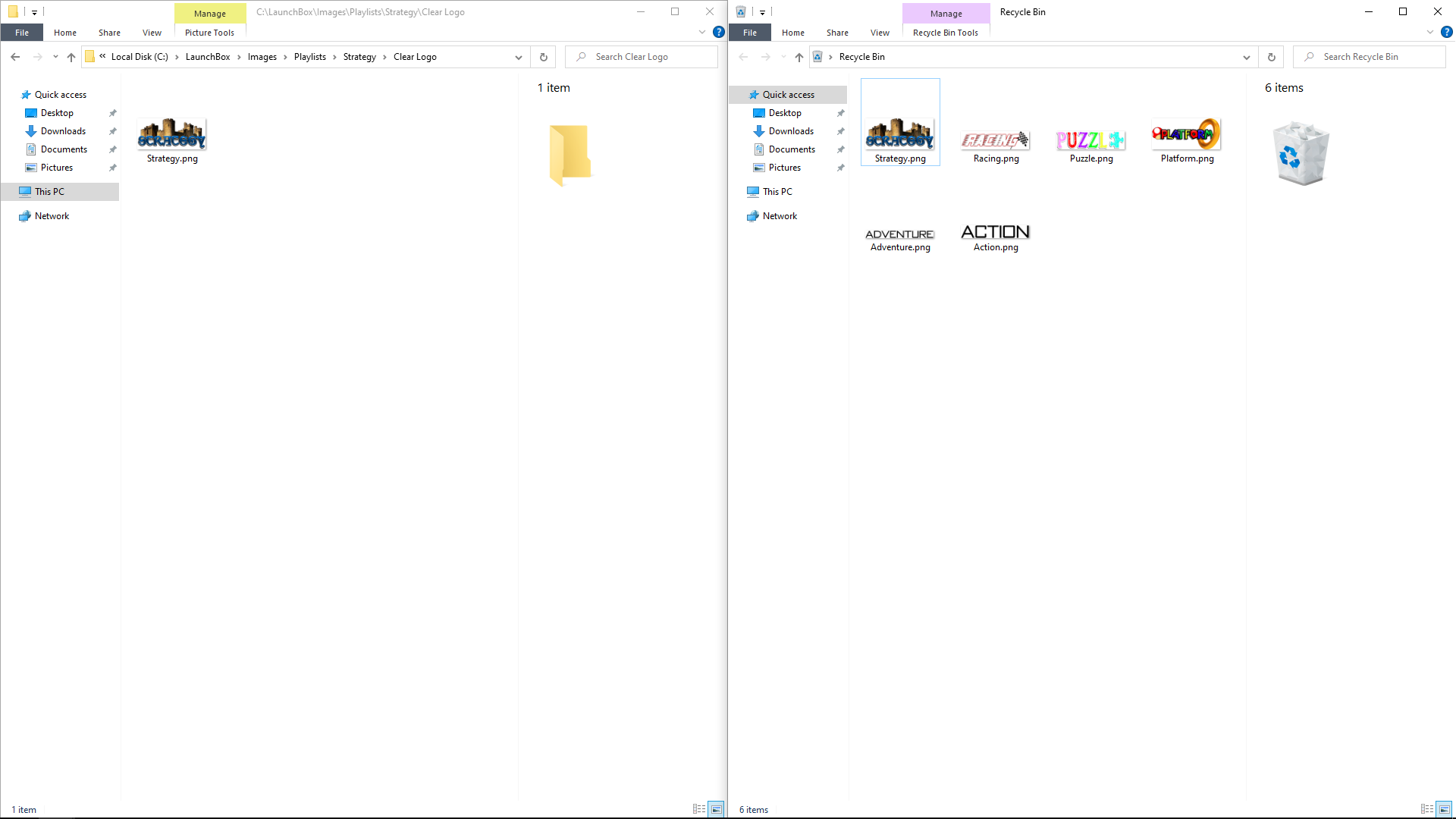Switch left window to large icons view
The width and height of the screenshot is (1456, 819).
[x=717, y=809]
